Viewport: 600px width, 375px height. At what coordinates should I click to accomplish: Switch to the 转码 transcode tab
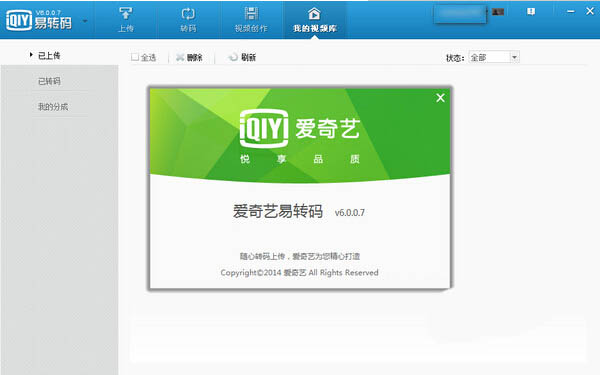[188, 20]
